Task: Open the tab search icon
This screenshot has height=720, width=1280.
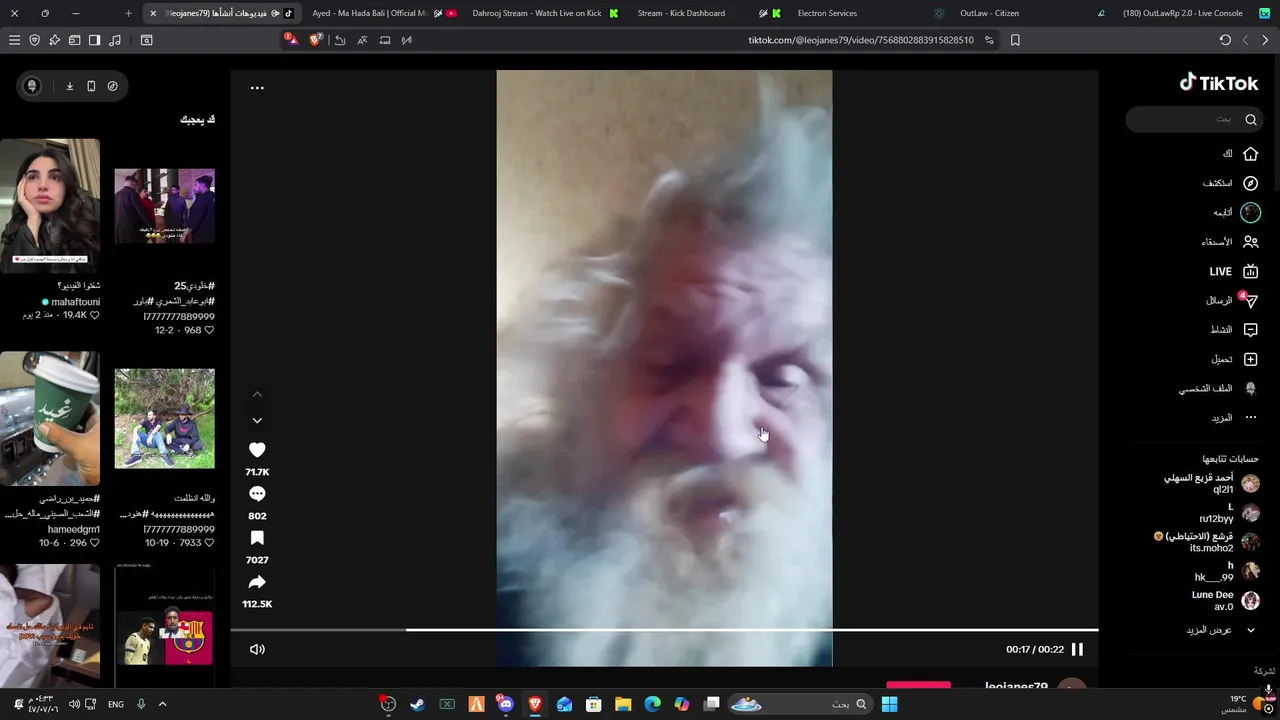Action: click(146, 40)
